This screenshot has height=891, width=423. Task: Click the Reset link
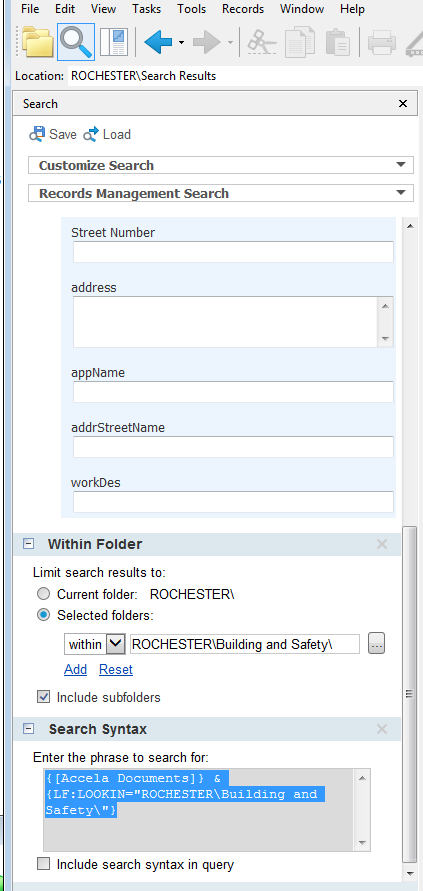pyautogui.click(x=116, y=669)
